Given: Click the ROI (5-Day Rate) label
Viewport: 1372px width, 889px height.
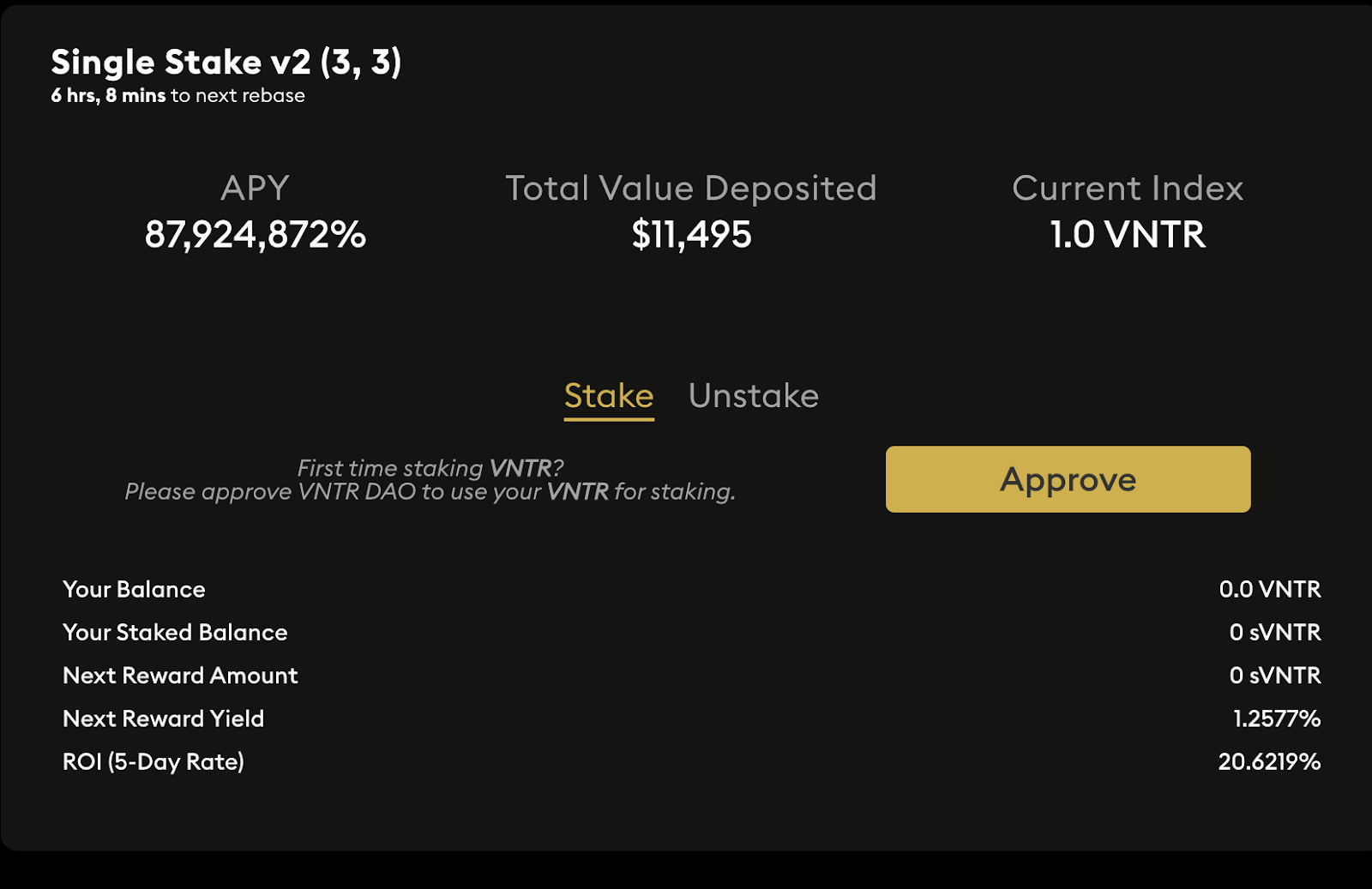Looking at the screenshot, I should click(x=153, y=761).
